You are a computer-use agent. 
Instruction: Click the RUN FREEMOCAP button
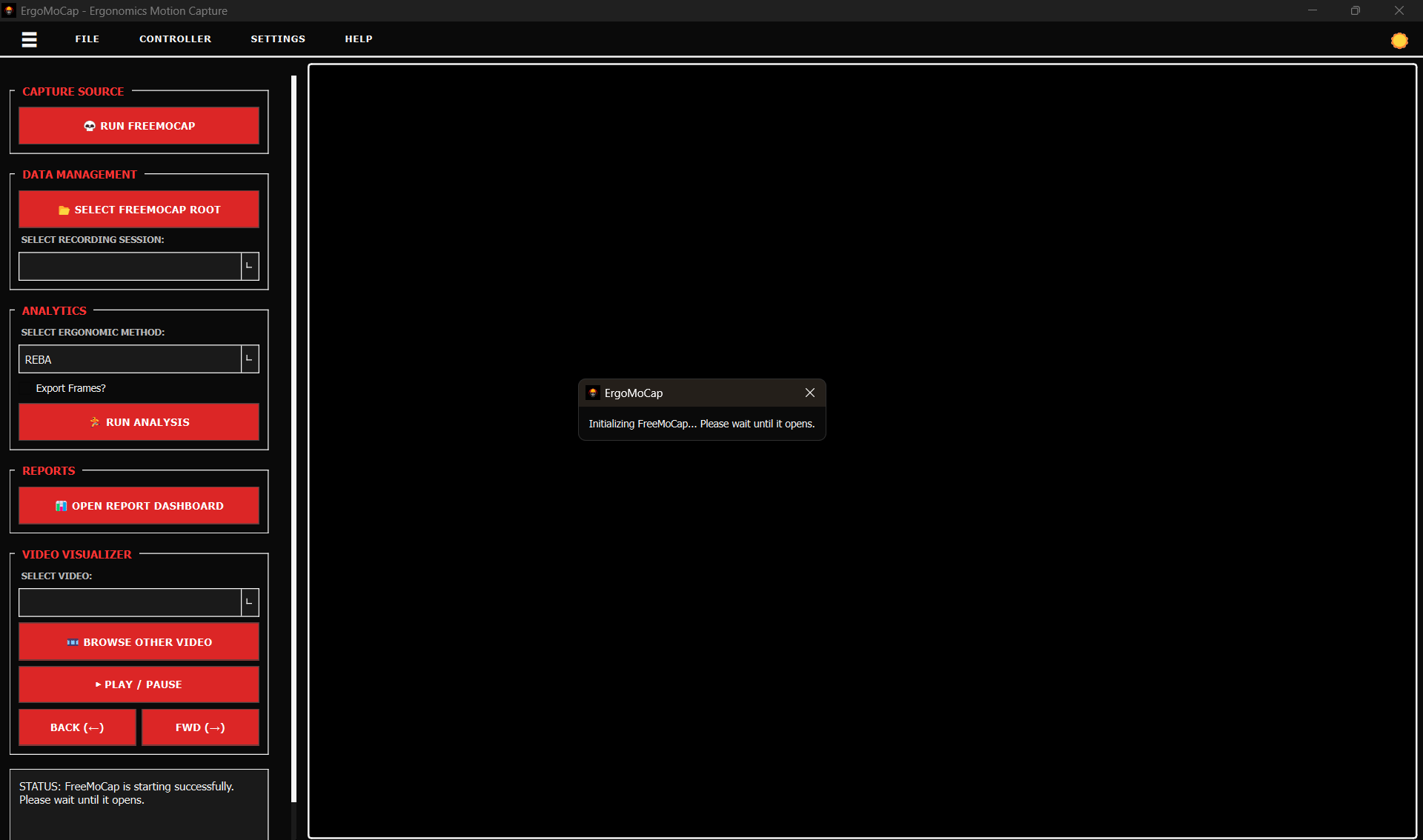click(x=139, y=126)
